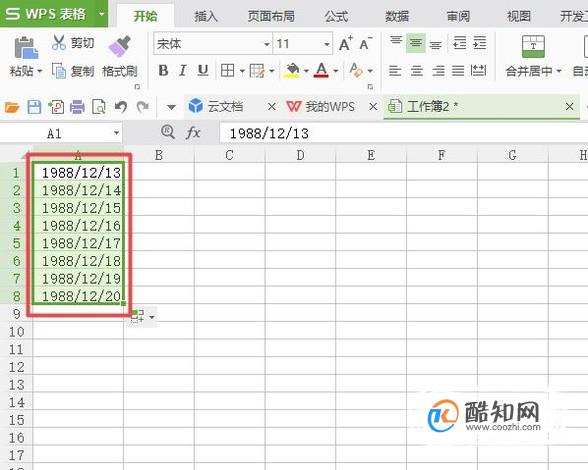The width and height of the screenshot is (588, 470).
Task: Click the 粘贴 paste button
Action: 26,56
